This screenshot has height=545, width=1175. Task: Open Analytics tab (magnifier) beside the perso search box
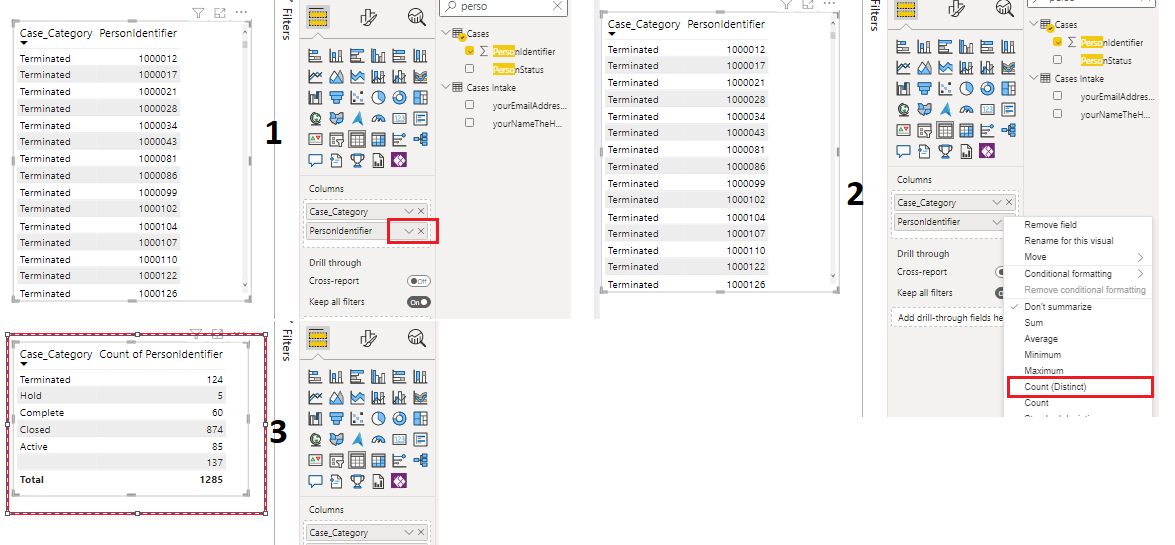click(417, 18)
